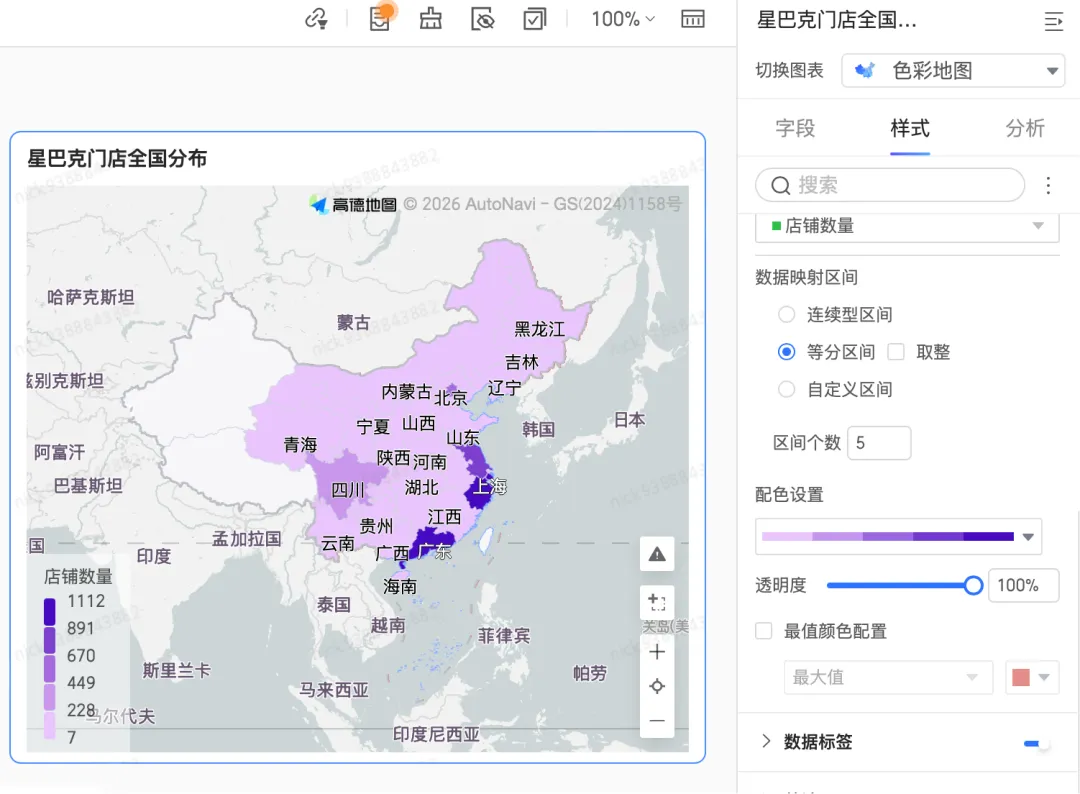Click the 区间个数 input field

[x=879, y=443]
